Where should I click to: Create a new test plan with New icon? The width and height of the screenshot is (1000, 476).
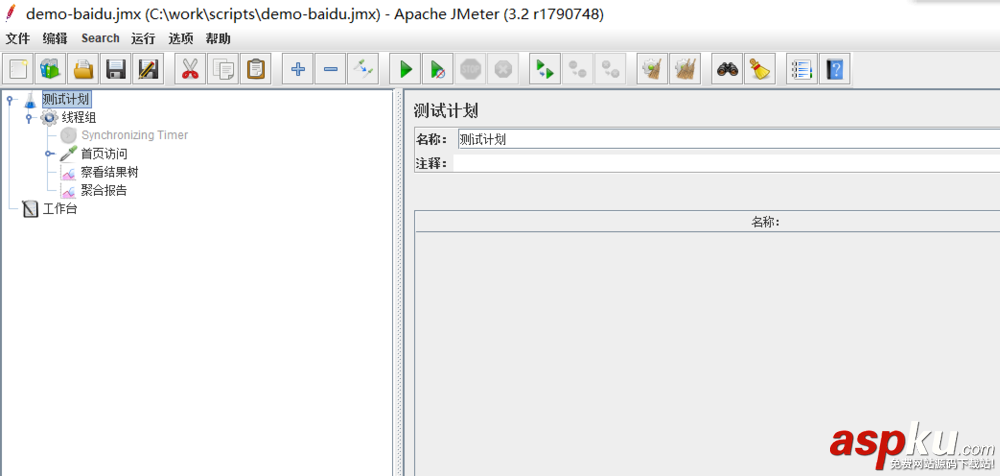pyautogui.click(x=18, y=68)
